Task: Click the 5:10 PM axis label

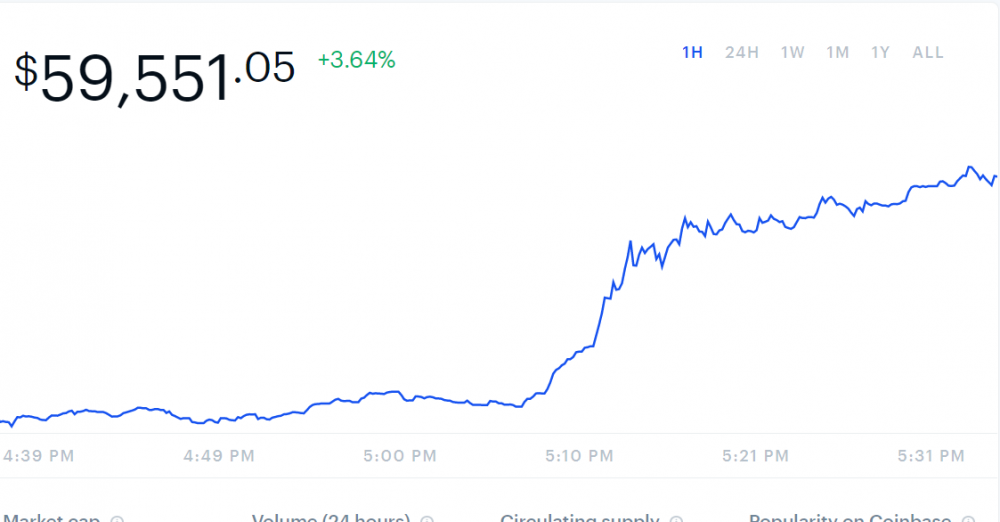Action: coord(579,456)
